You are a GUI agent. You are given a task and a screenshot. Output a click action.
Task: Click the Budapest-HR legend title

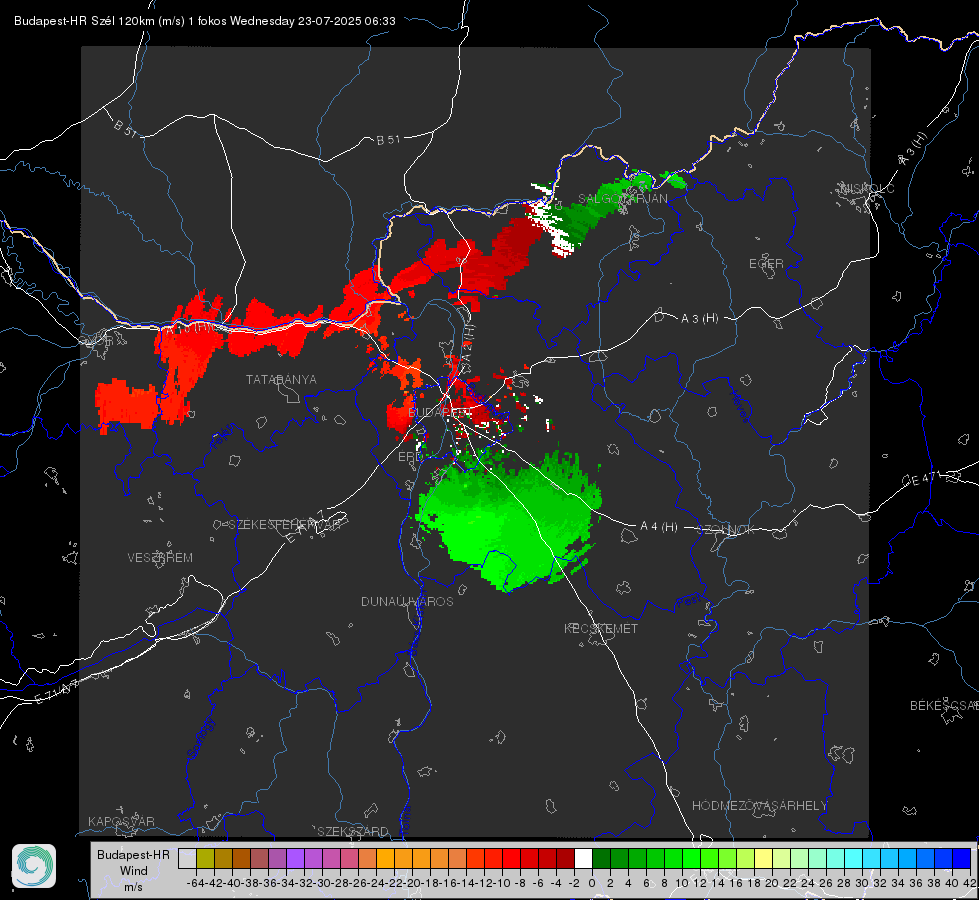click(x=133, y=855)
